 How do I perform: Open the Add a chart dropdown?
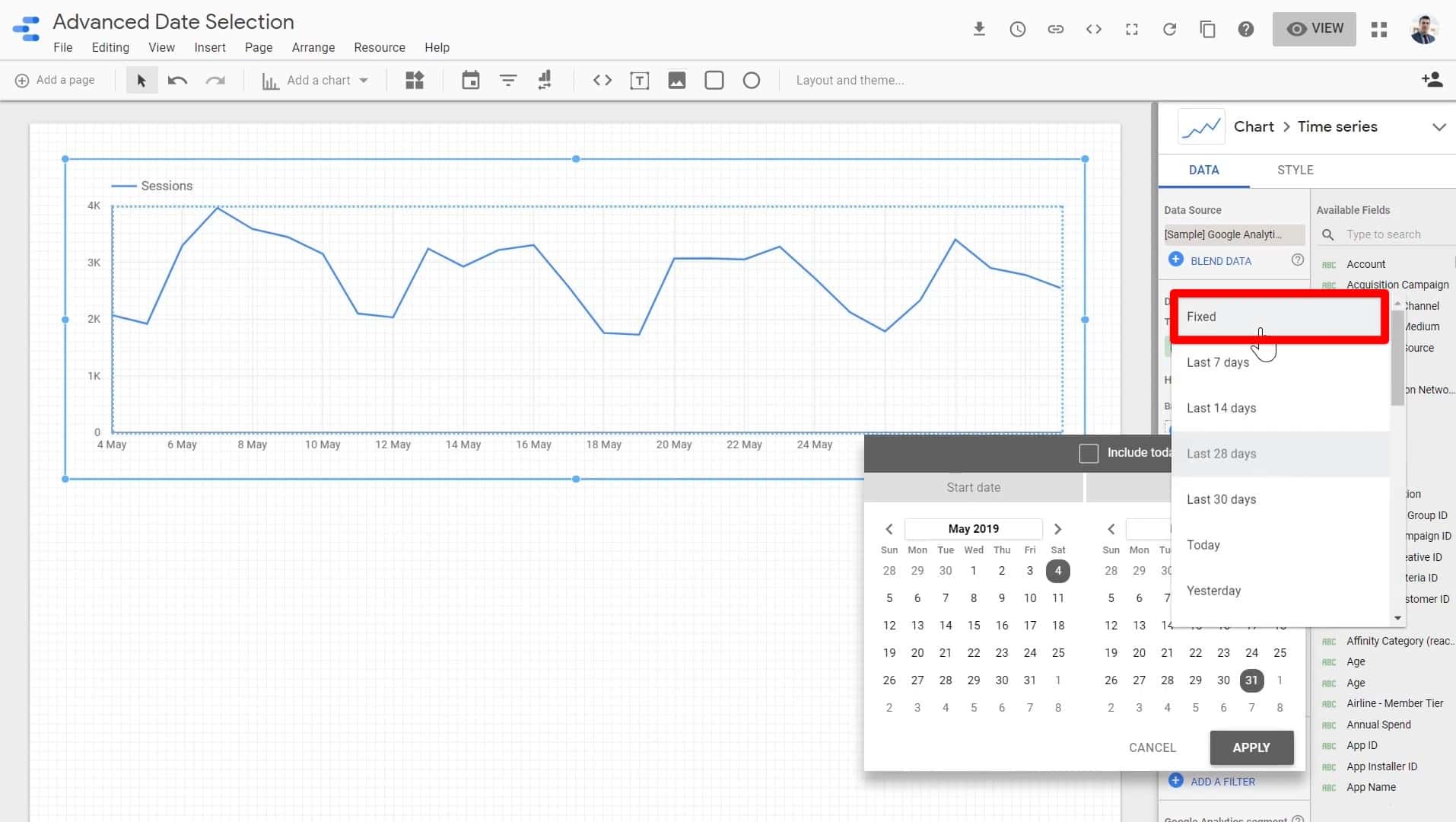(x=315, y=80)
